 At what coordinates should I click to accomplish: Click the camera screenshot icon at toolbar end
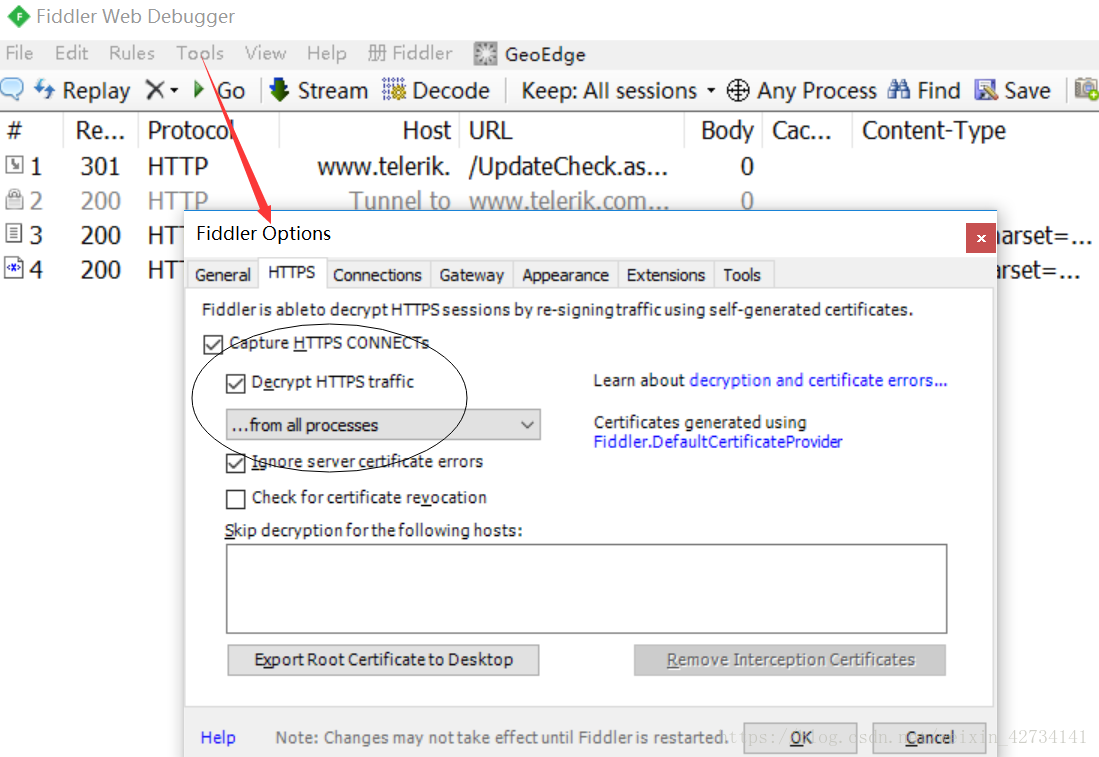click(1086, 89)
